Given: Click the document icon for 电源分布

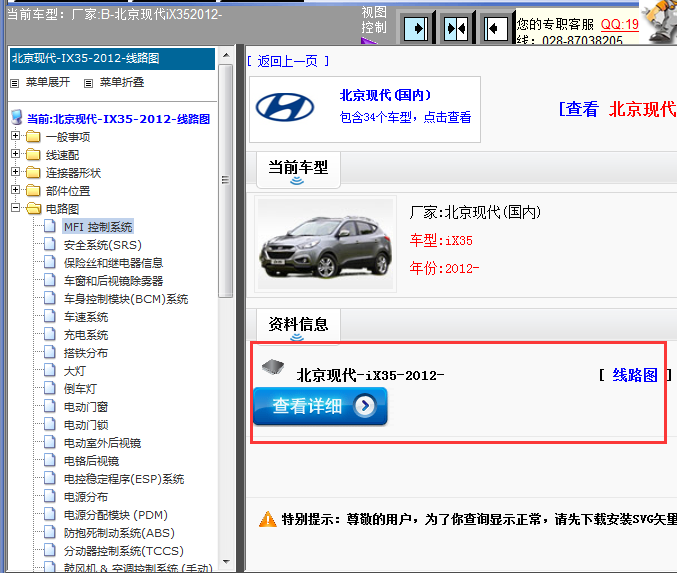Looking at the screenshot, I should pos(50,496).
